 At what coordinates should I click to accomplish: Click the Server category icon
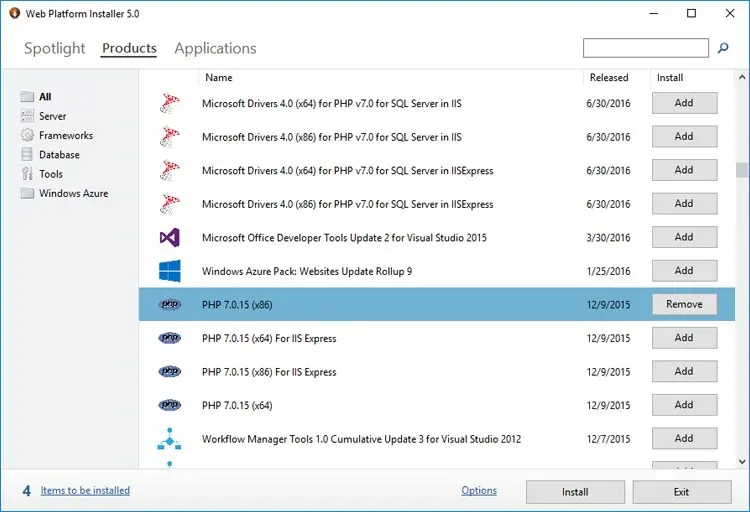tap(27, 116)
